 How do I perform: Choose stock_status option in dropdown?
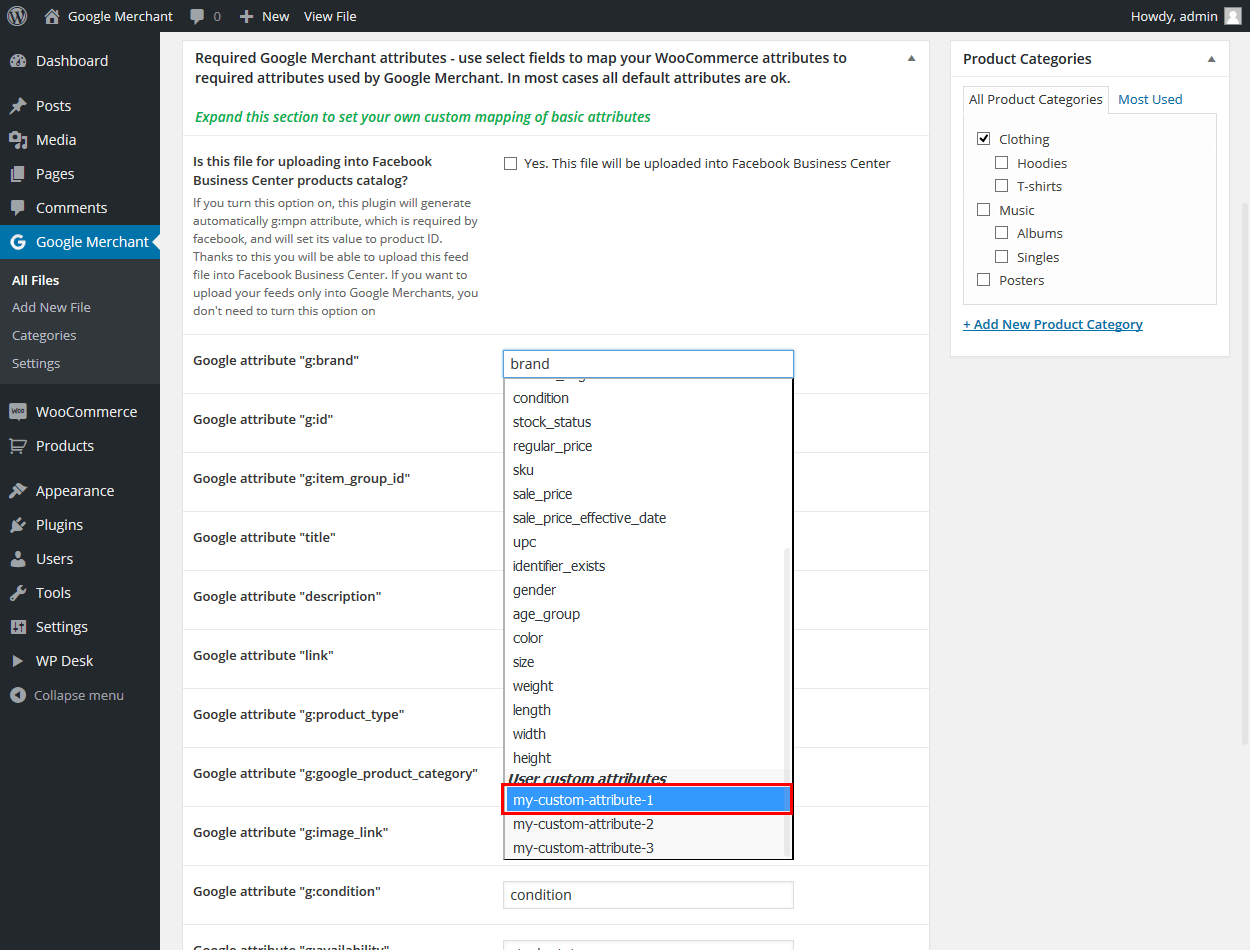(648, 422)
